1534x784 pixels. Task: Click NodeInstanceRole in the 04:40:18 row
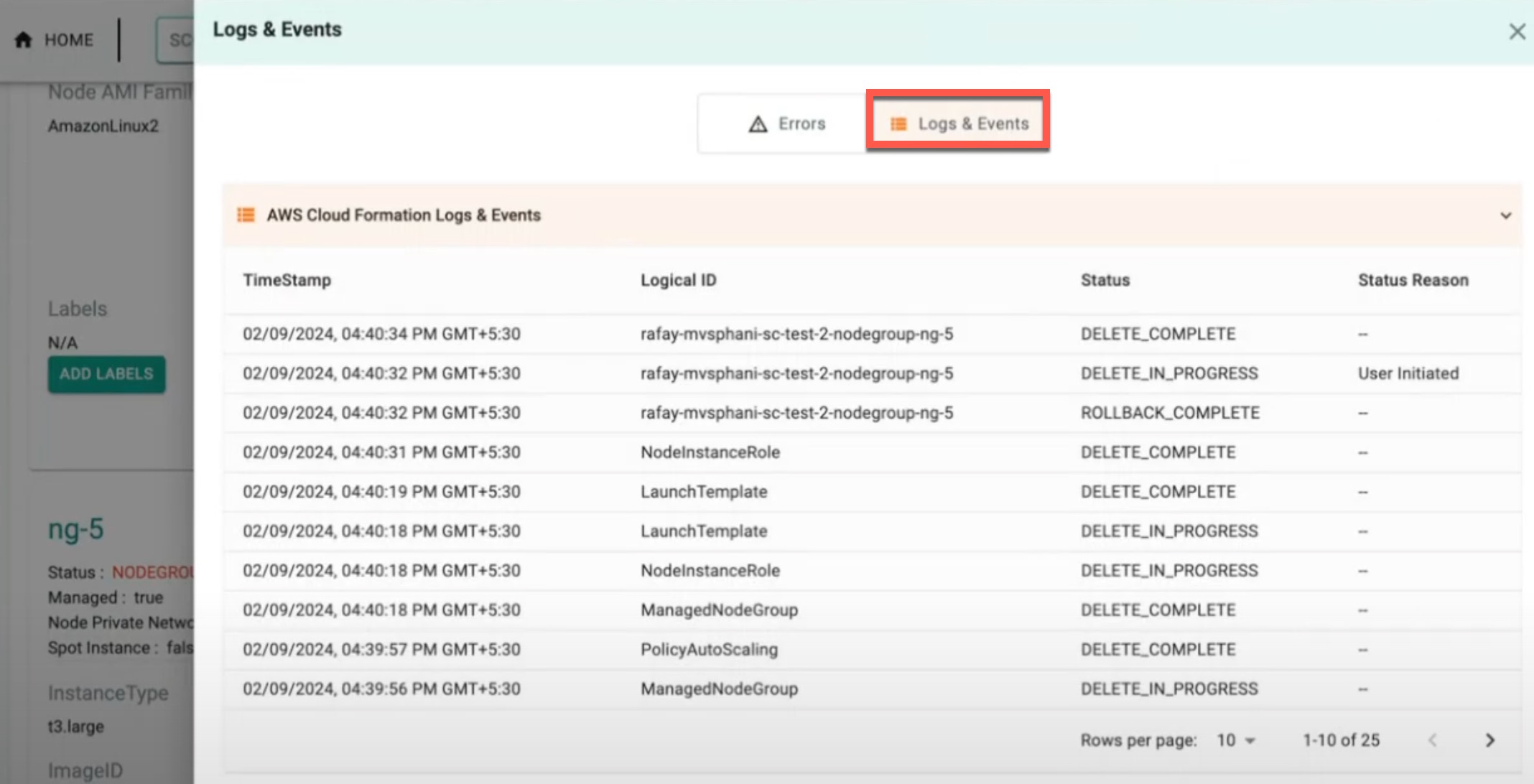pos(710,571)
